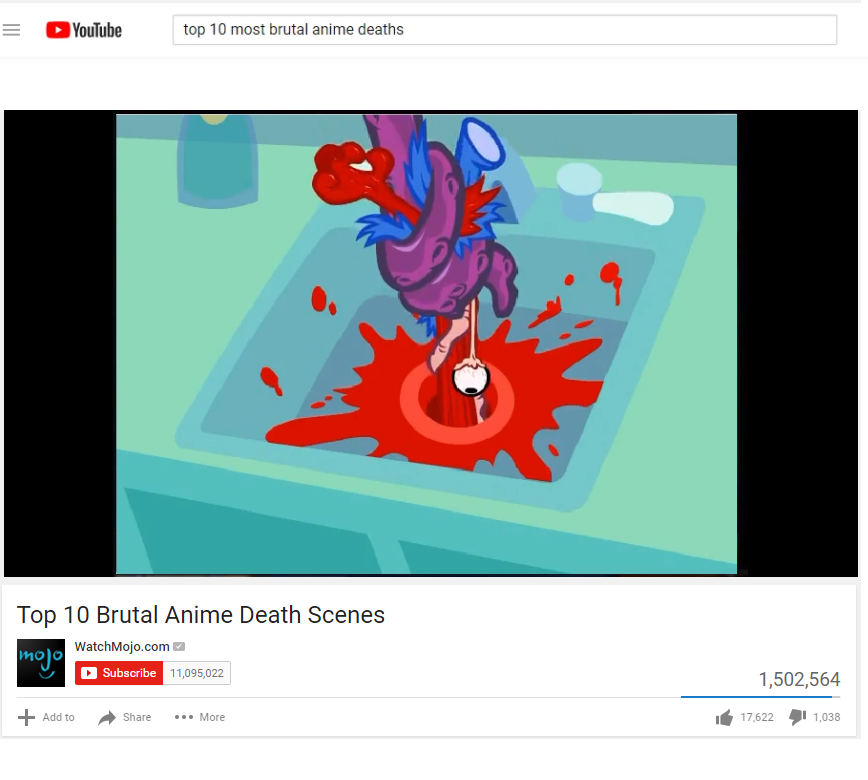Click the Share arrow icon

(107, 717)
